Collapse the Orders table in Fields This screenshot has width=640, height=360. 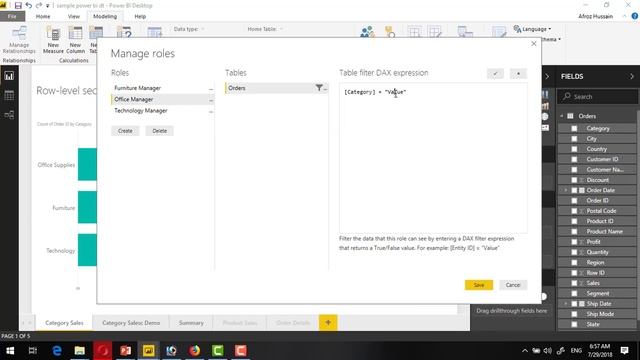[x=562, y=116]
